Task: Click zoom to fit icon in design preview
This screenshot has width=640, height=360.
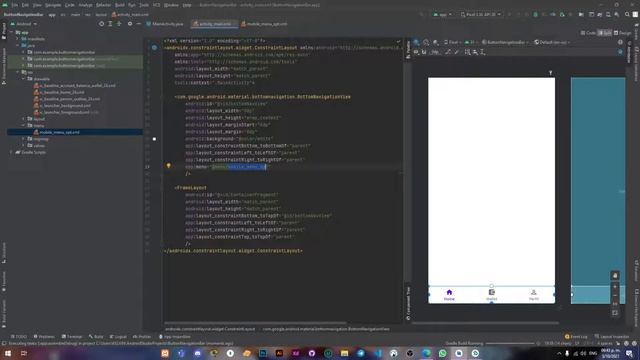Action: [615, 313]
